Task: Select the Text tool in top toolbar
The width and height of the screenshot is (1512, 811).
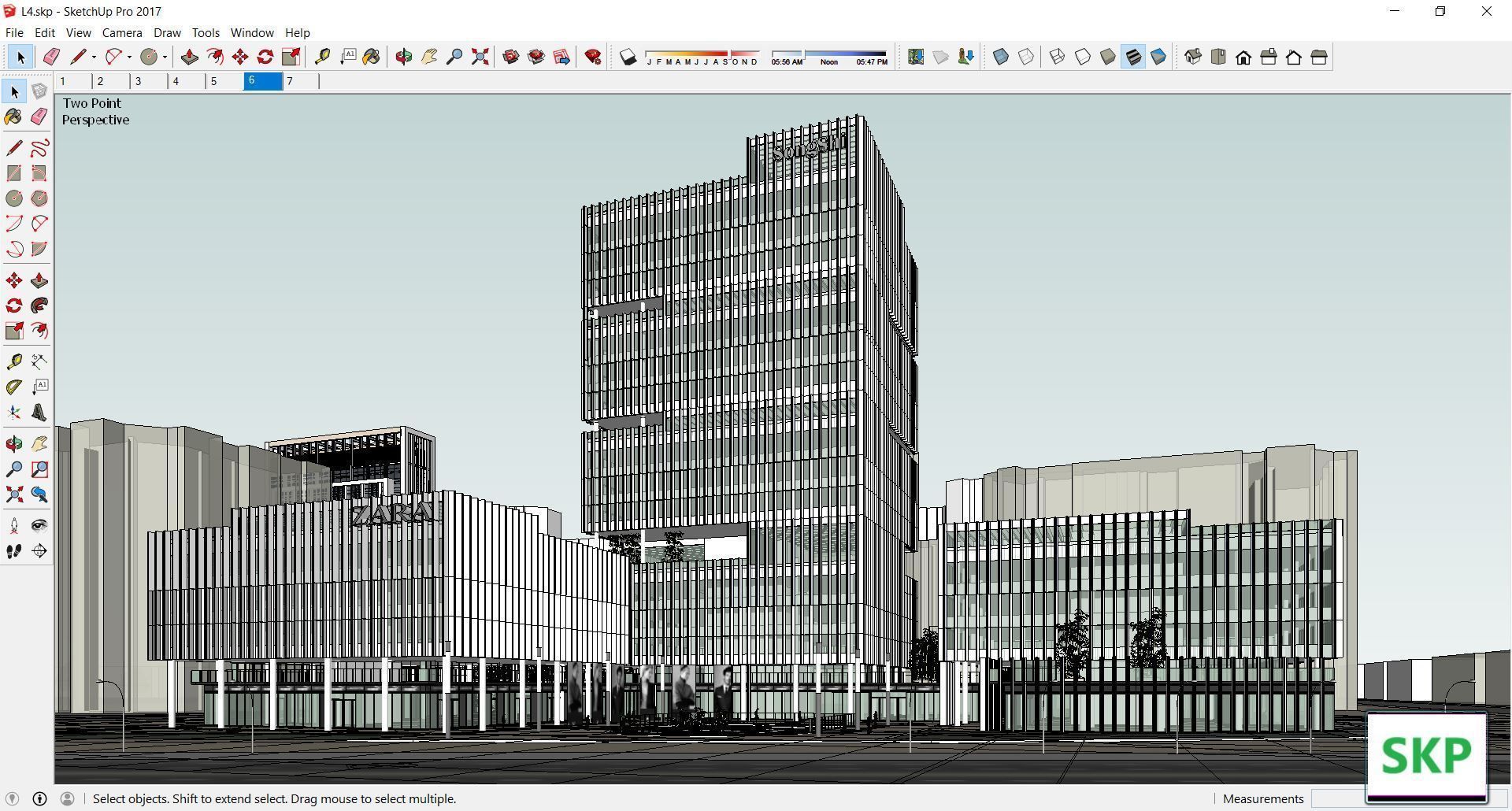Action: coord(347,57)
